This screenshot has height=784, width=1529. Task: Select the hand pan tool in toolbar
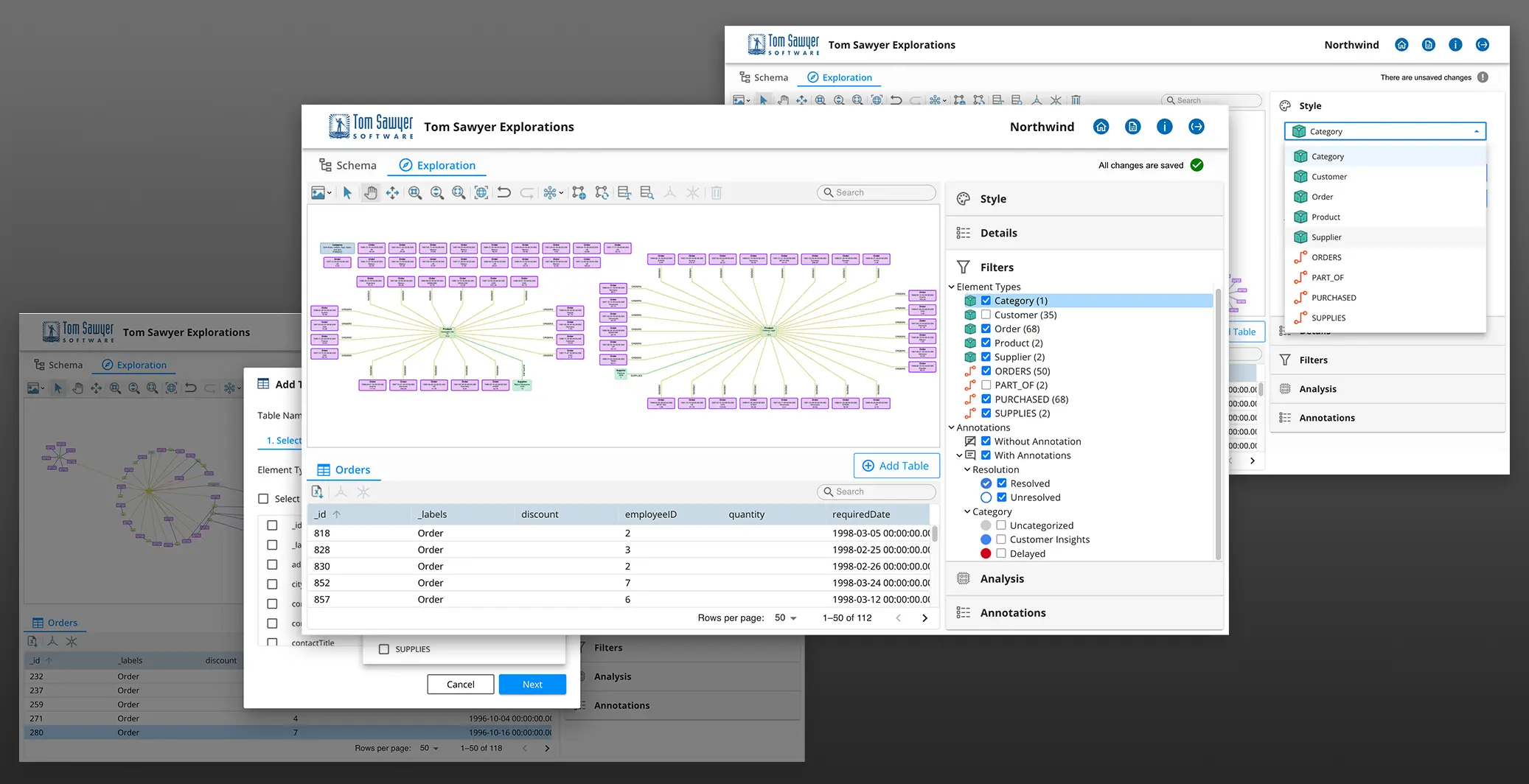(370, 192)
